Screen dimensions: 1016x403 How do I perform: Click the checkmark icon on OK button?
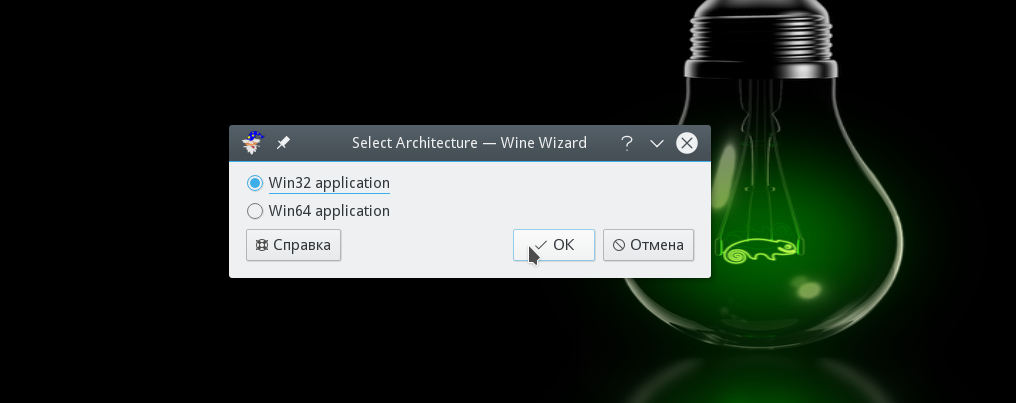point(540,245)
